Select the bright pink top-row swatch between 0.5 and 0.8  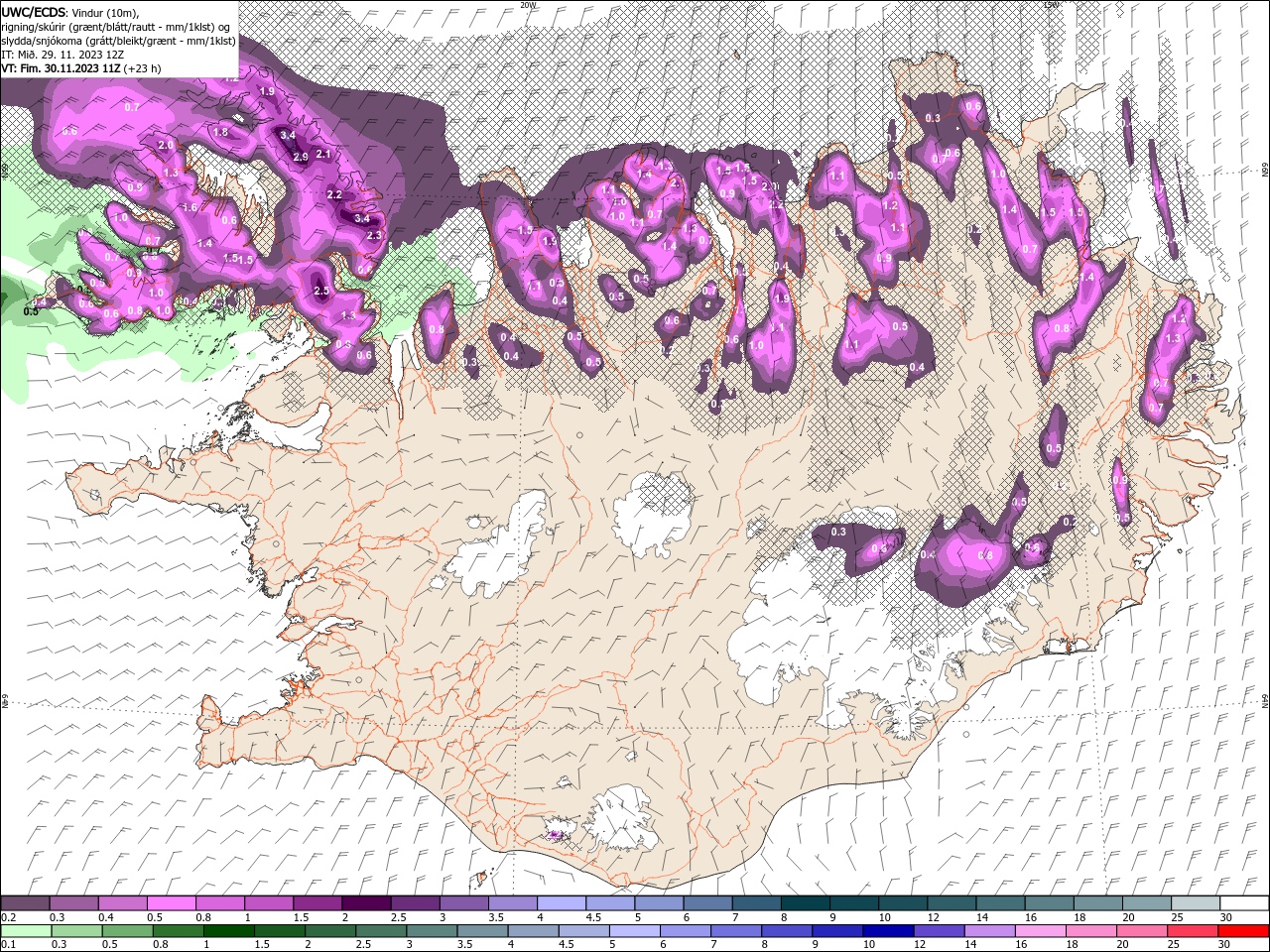[x=171, y=903]
